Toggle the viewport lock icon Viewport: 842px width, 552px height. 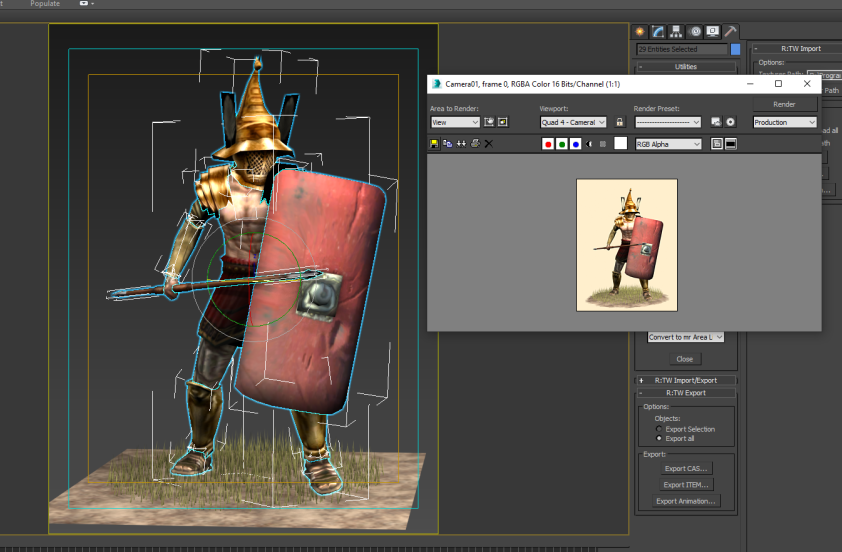[x=620, y=122]
